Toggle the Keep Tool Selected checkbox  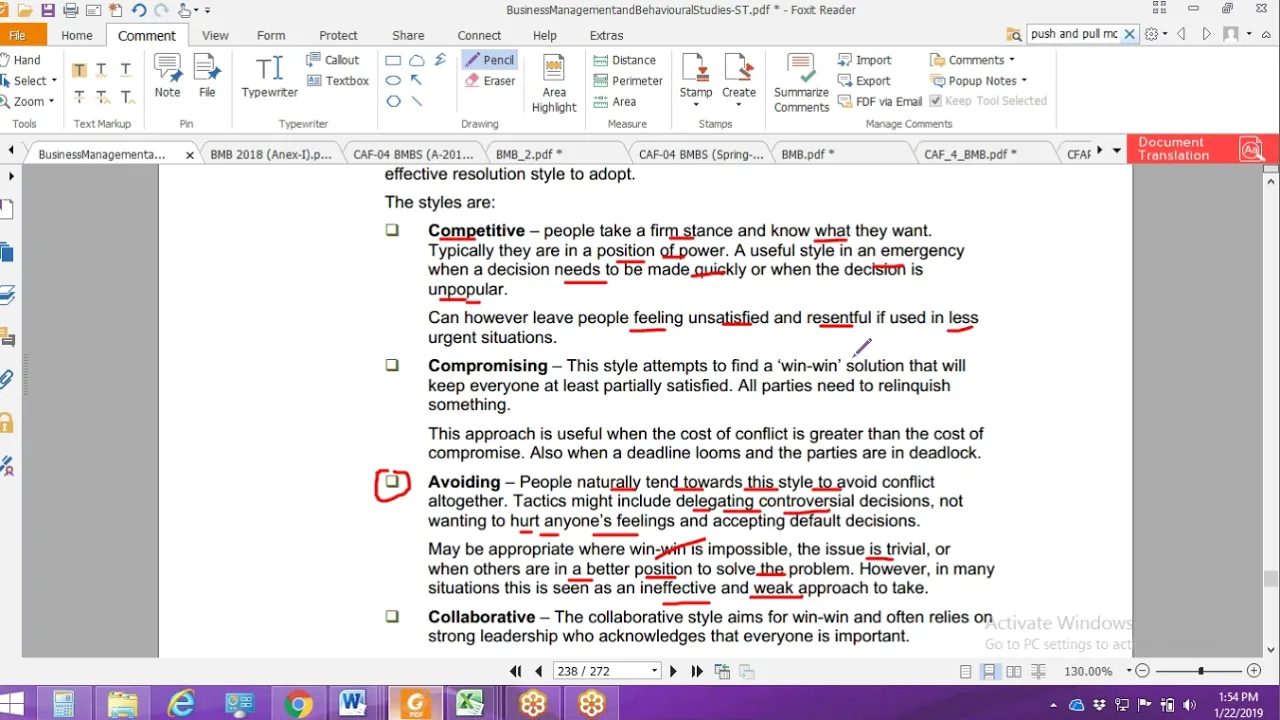(936, 101)
